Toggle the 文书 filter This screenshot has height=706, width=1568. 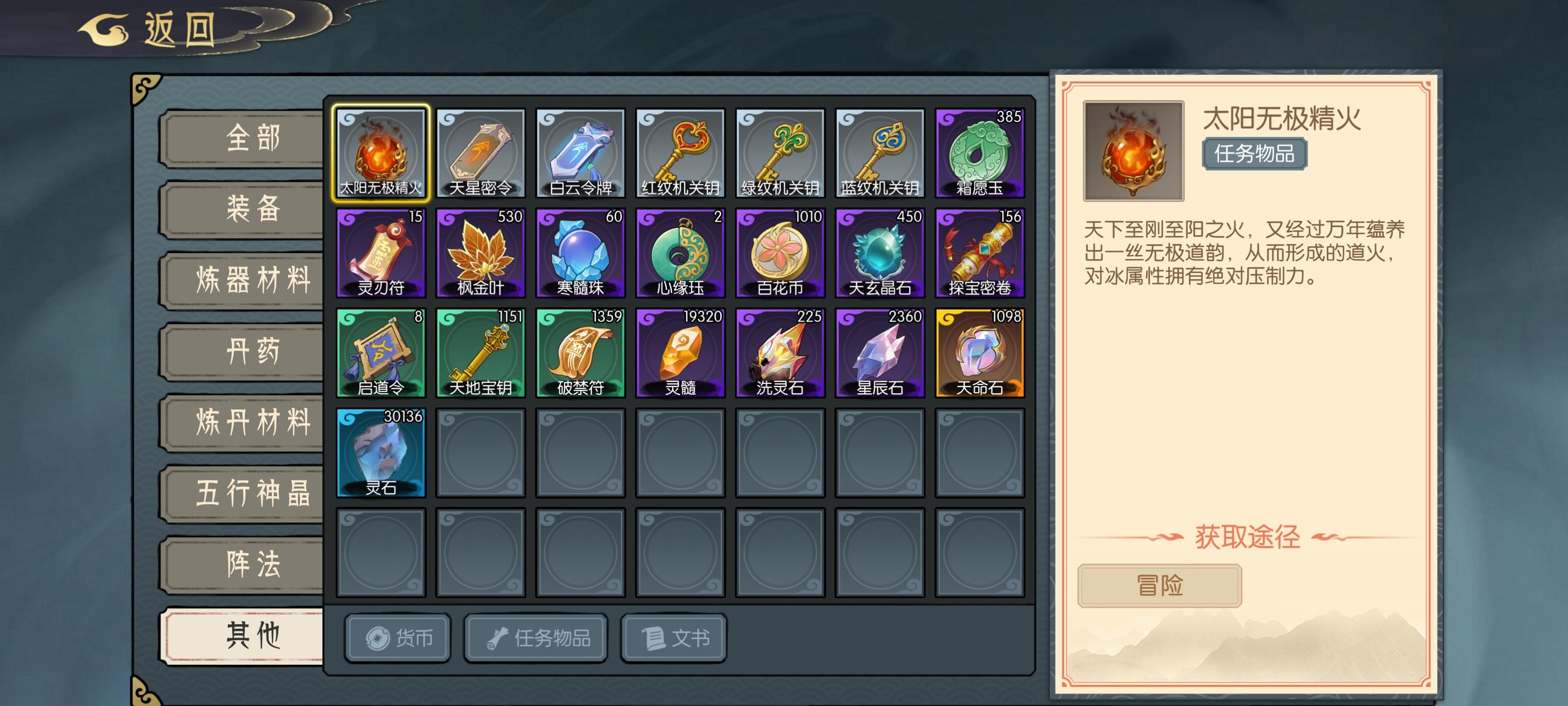point(673,638)
